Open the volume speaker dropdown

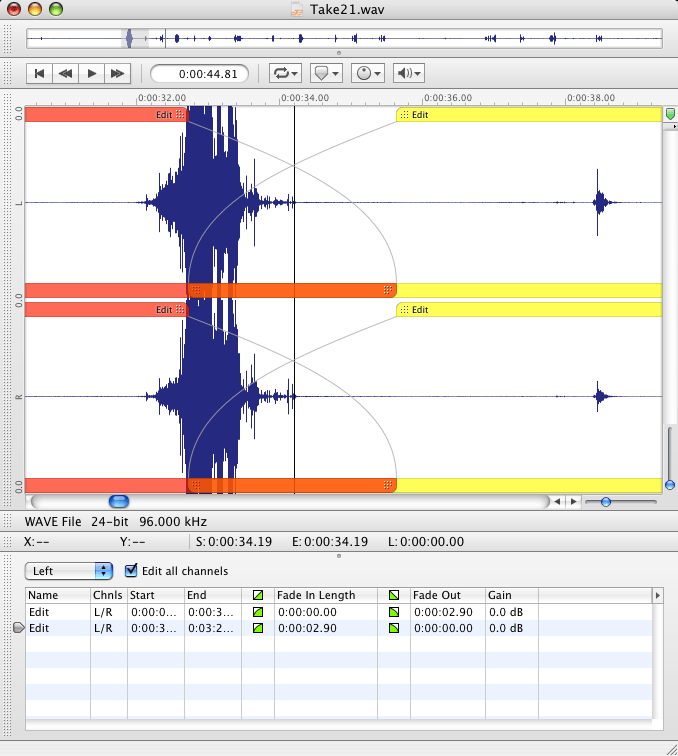409,73
